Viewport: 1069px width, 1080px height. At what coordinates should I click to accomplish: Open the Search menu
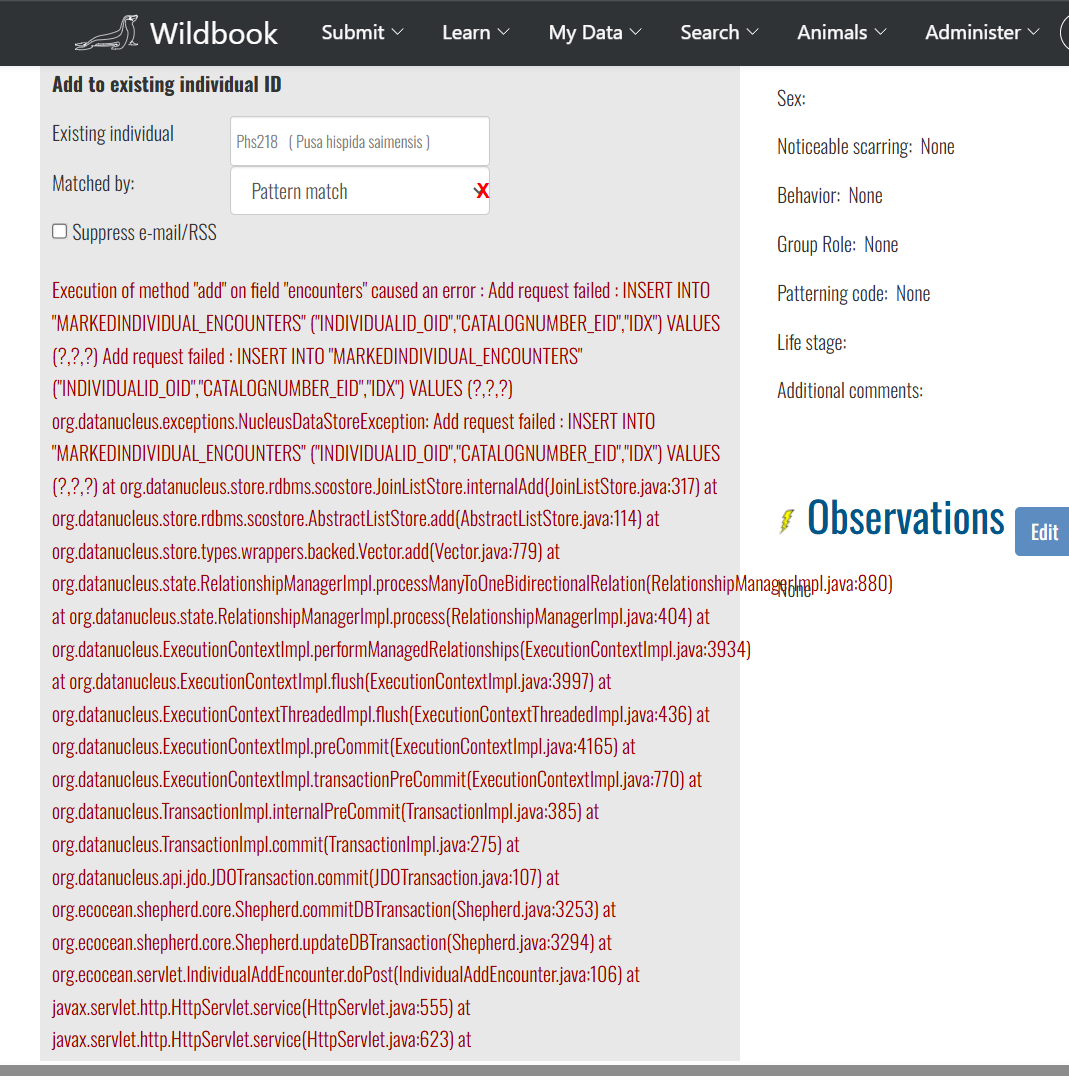tap(718, 33)
